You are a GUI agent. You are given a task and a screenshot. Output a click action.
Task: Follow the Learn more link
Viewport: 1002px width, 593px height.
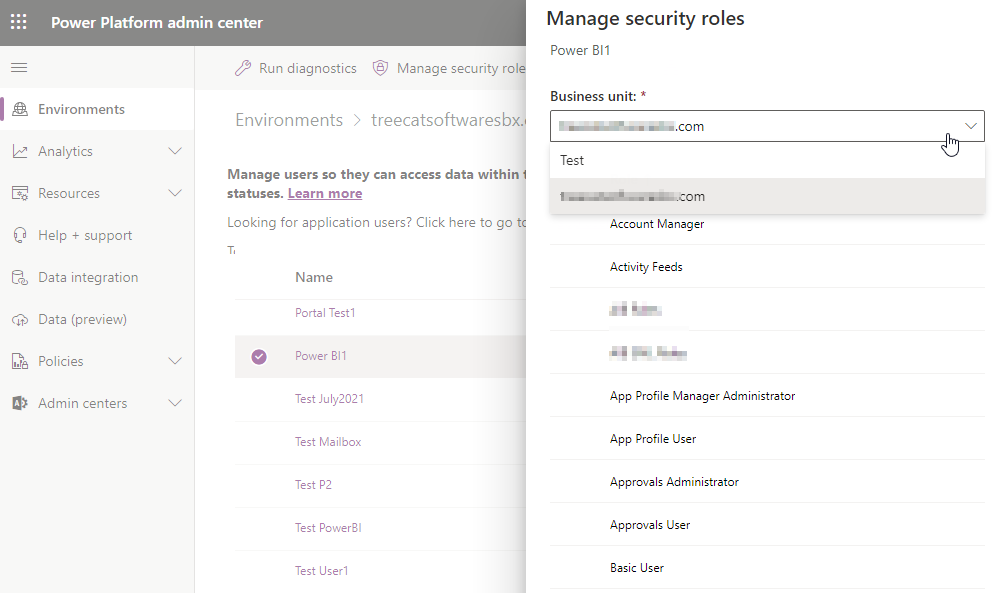point(325,194)
